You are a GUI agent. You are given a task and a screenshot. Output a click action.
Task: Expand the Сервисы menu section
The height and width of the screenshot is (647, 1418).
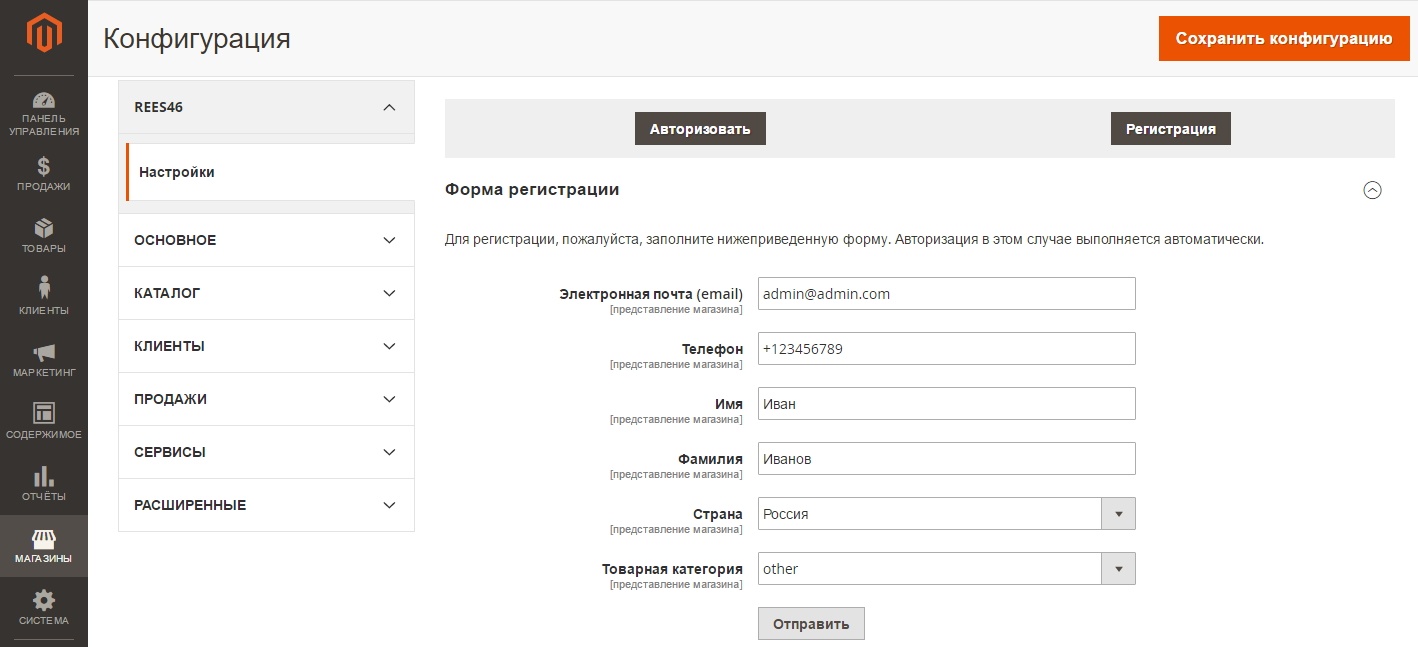266,452
